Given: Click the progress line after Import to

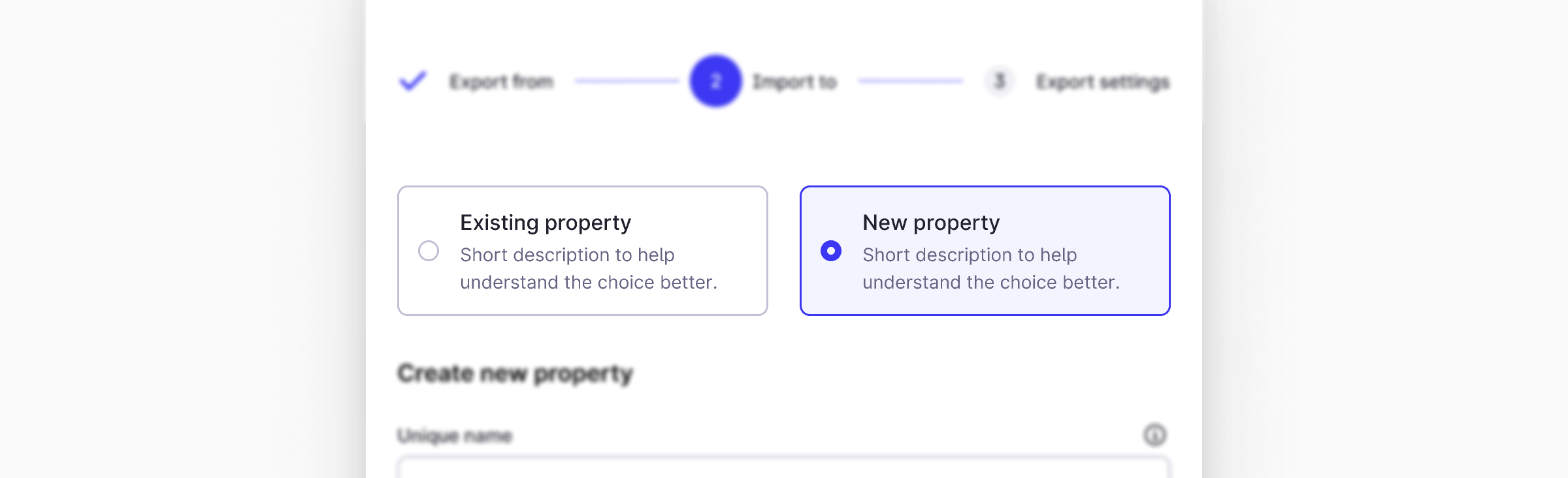Looking at the screenshot, I should point(910,81).
